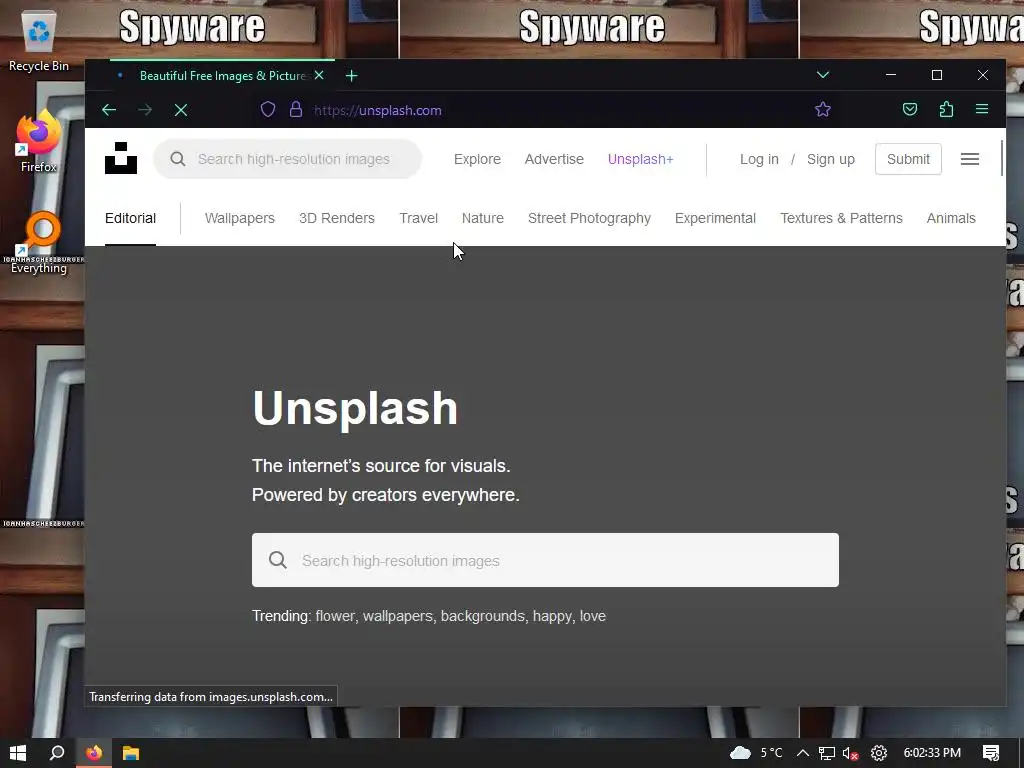Open the Advertise link
The width and height of the screenshot is (1024, 768).
pyautogui.click(x=554, y=159)
